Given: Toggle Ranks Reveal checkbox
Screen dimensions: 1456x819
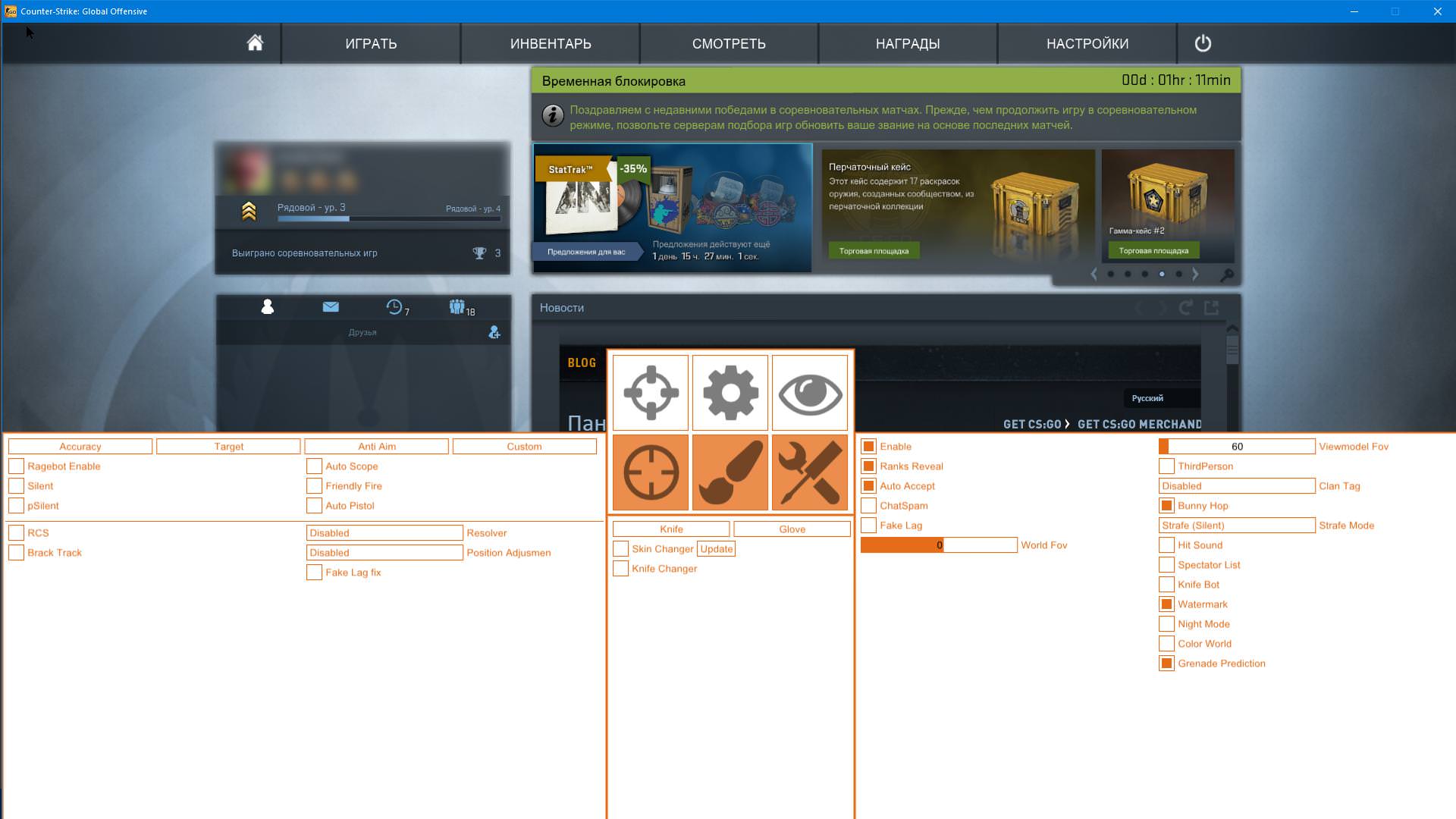Looking at the screenshot, I should click(868, 466).
